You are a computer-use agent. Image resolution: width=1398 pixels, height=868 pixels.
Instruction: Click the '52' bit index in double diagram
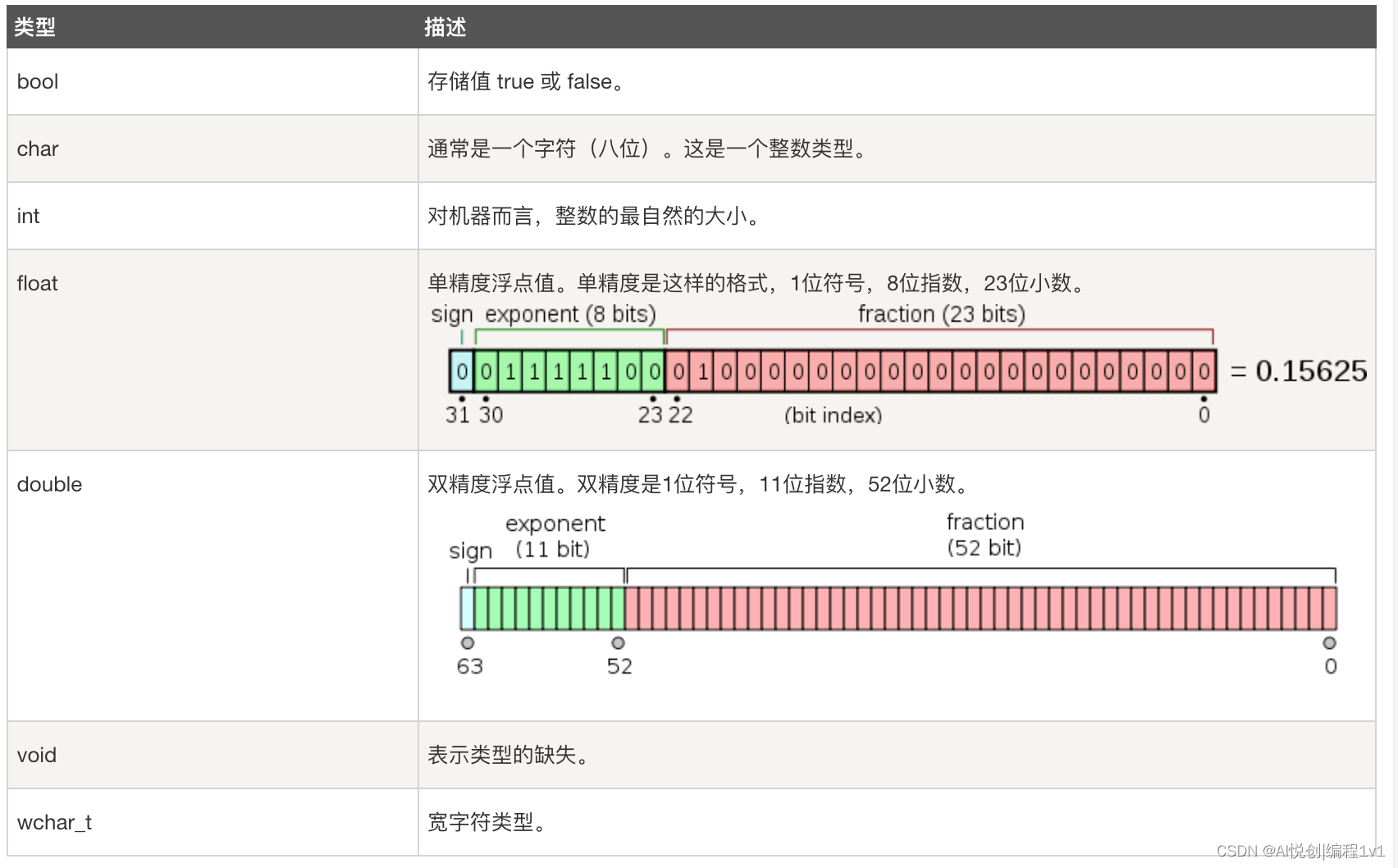[x=619, y=666]
